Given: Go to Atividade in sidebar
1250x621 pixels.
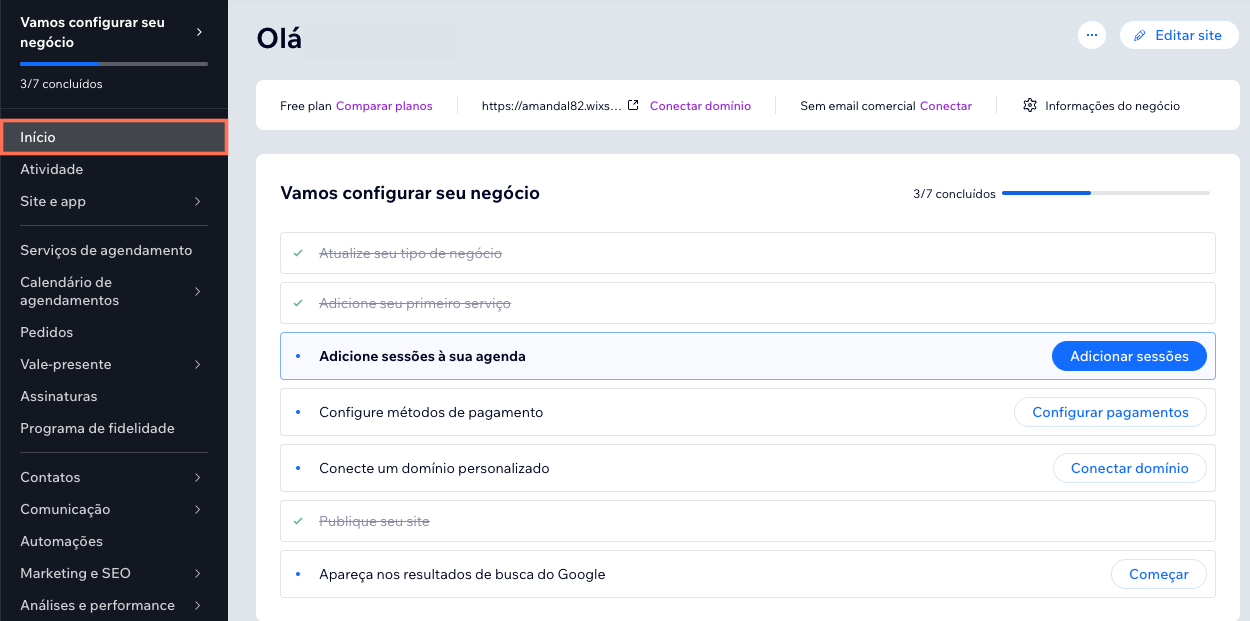Looking at the screenshot, I should point(52,170).
